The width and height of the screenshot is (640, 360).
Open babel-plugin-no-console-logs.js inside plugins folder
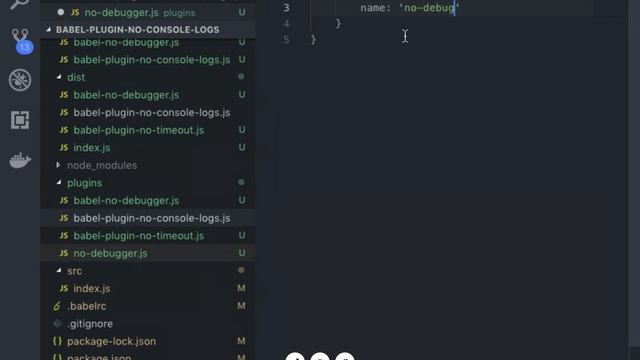tap(152, 218)
